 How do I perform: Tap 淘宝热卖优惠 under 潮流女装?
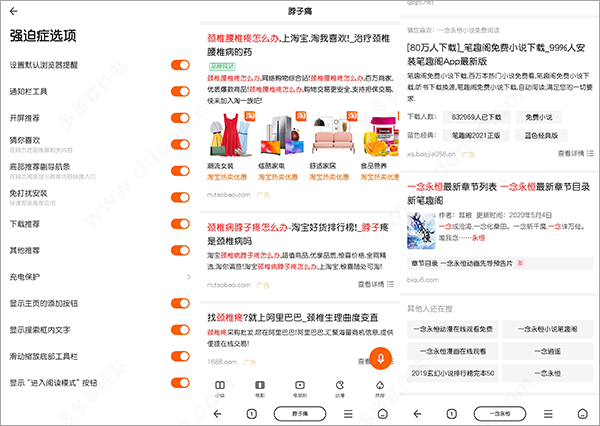click(227, 177)
